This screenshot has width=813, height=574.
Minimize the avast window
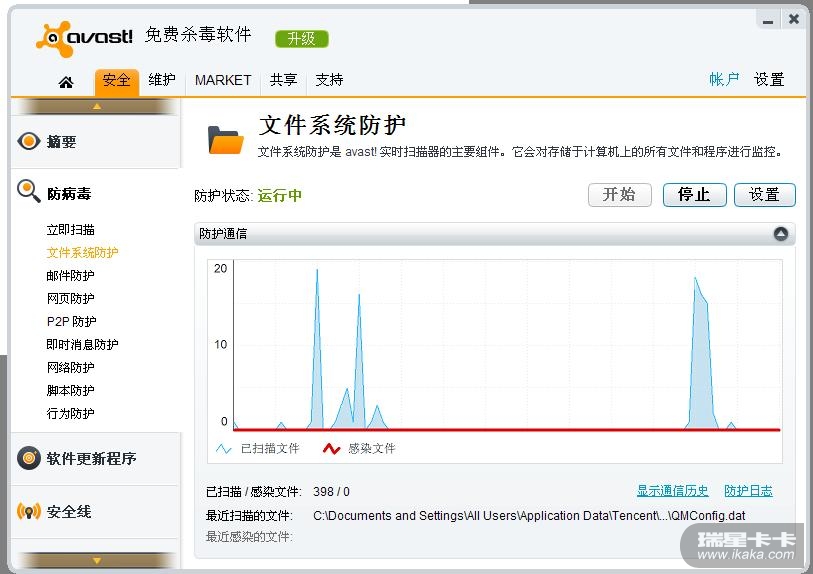coord(768,21)
